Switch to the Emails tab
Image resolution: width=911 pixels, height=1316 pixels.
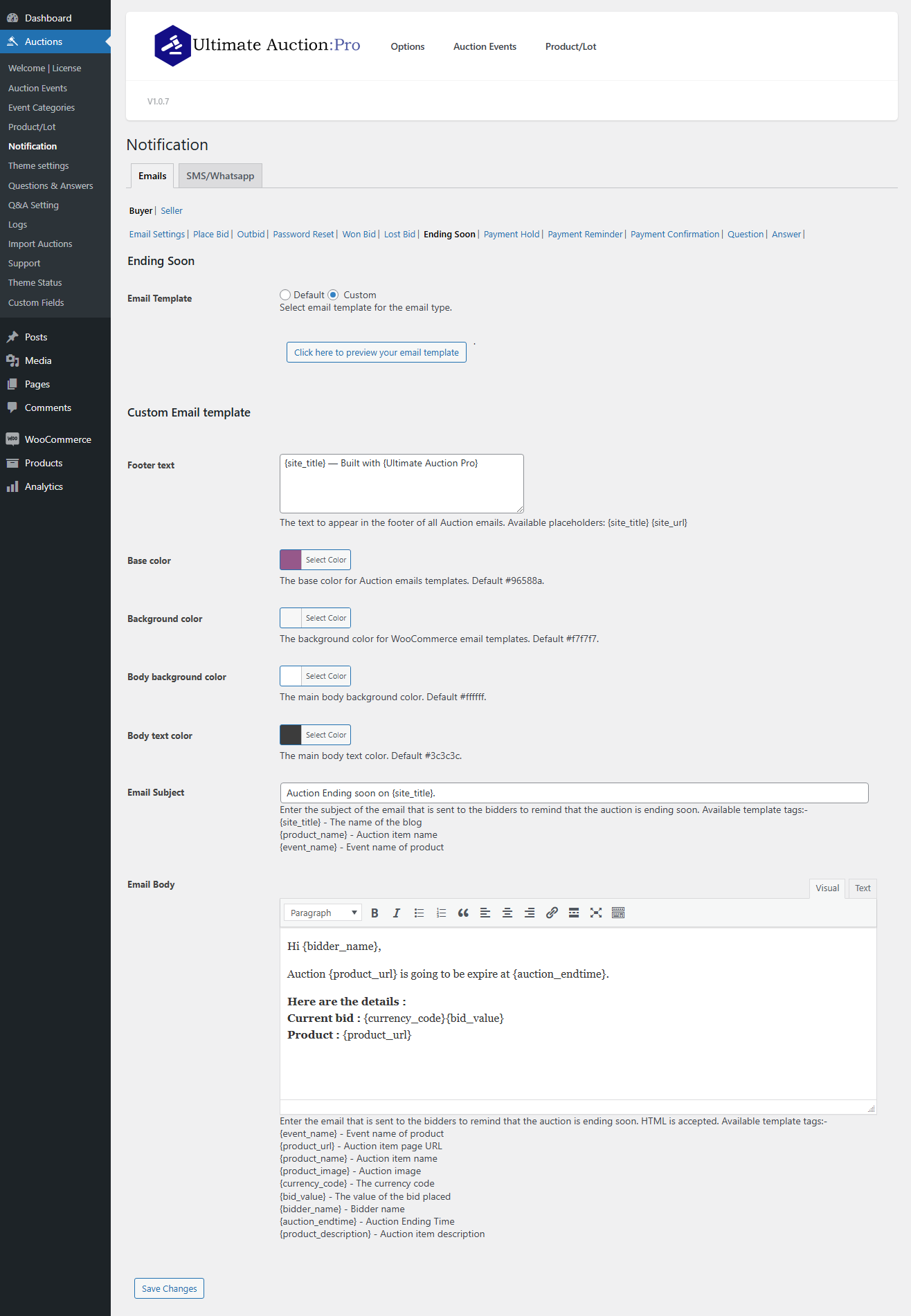(152, 176)
